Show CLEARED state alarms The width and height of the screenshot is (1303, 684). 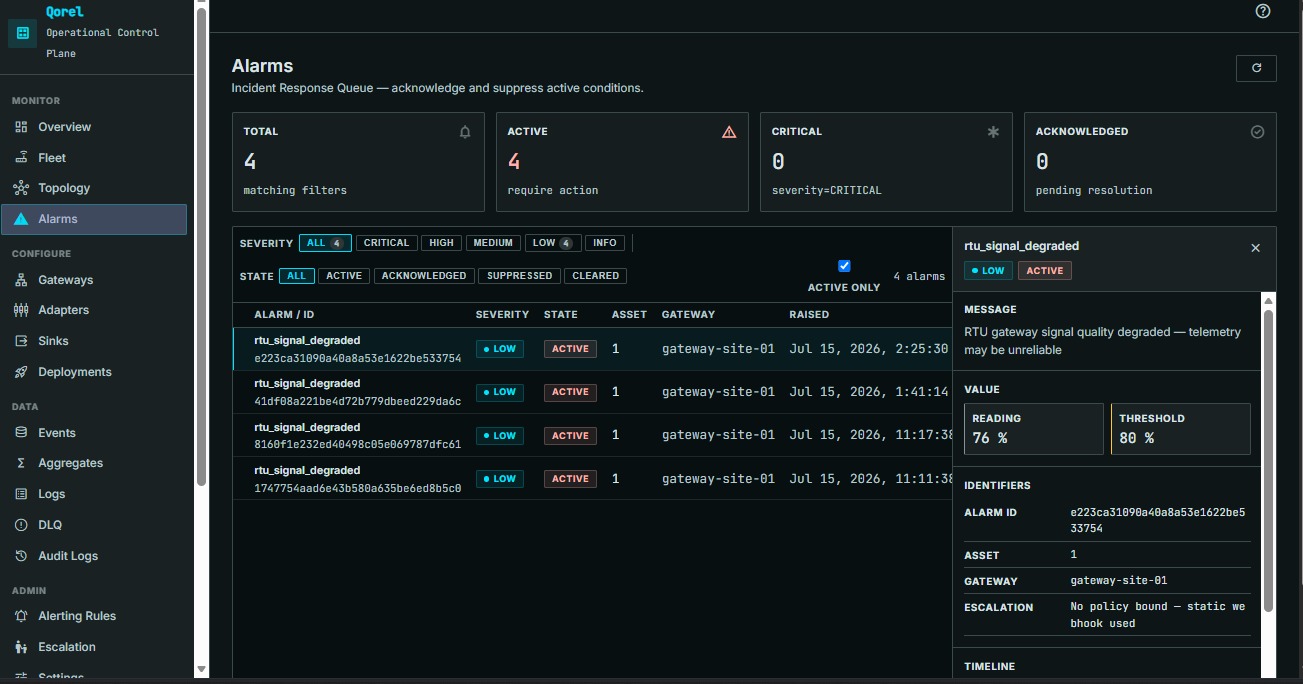[x=596, y=276]
